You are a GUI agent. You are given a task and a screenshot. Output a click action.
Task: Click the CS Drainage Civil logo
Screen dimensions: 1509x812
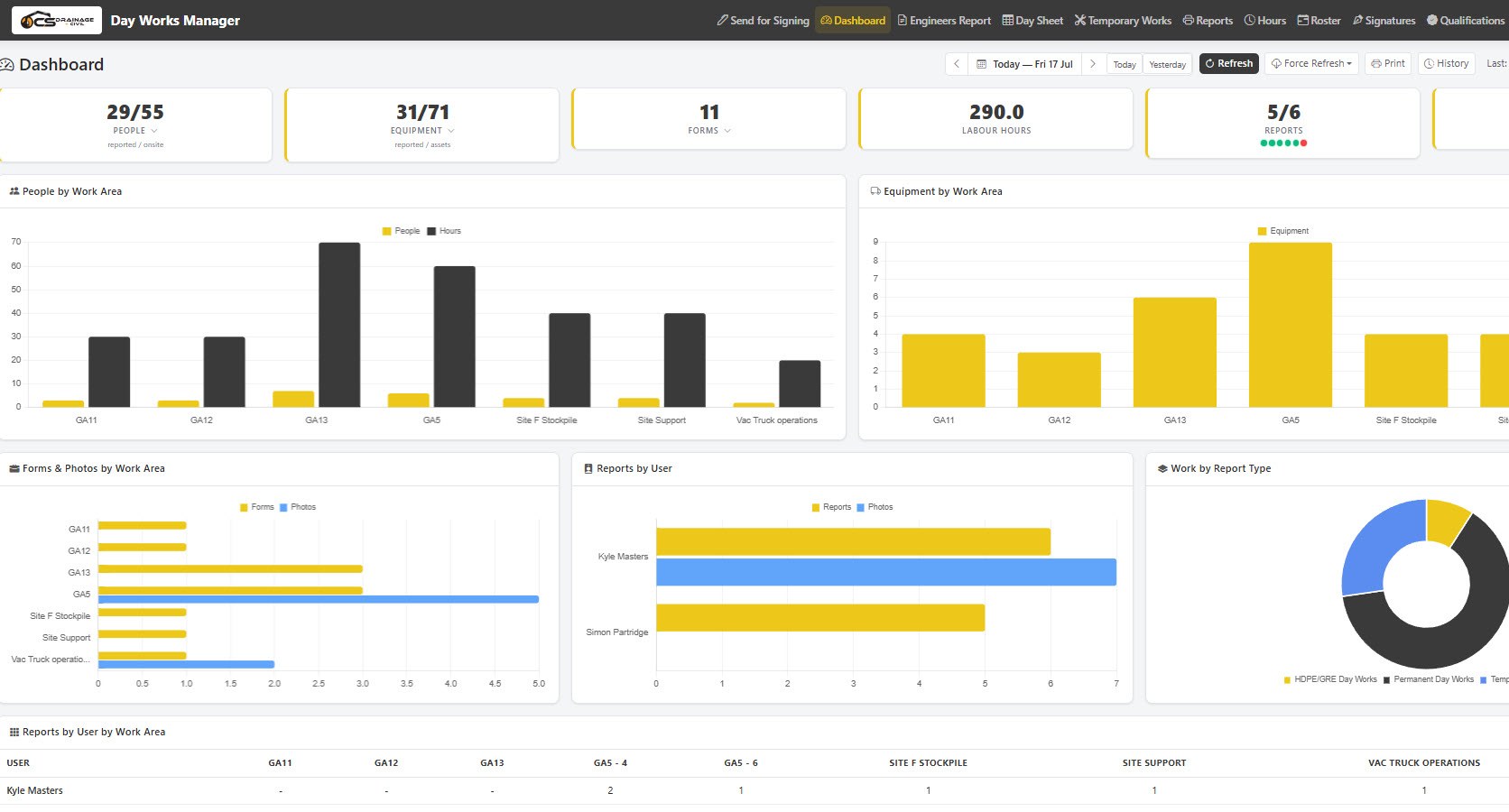tap(56, 20)
